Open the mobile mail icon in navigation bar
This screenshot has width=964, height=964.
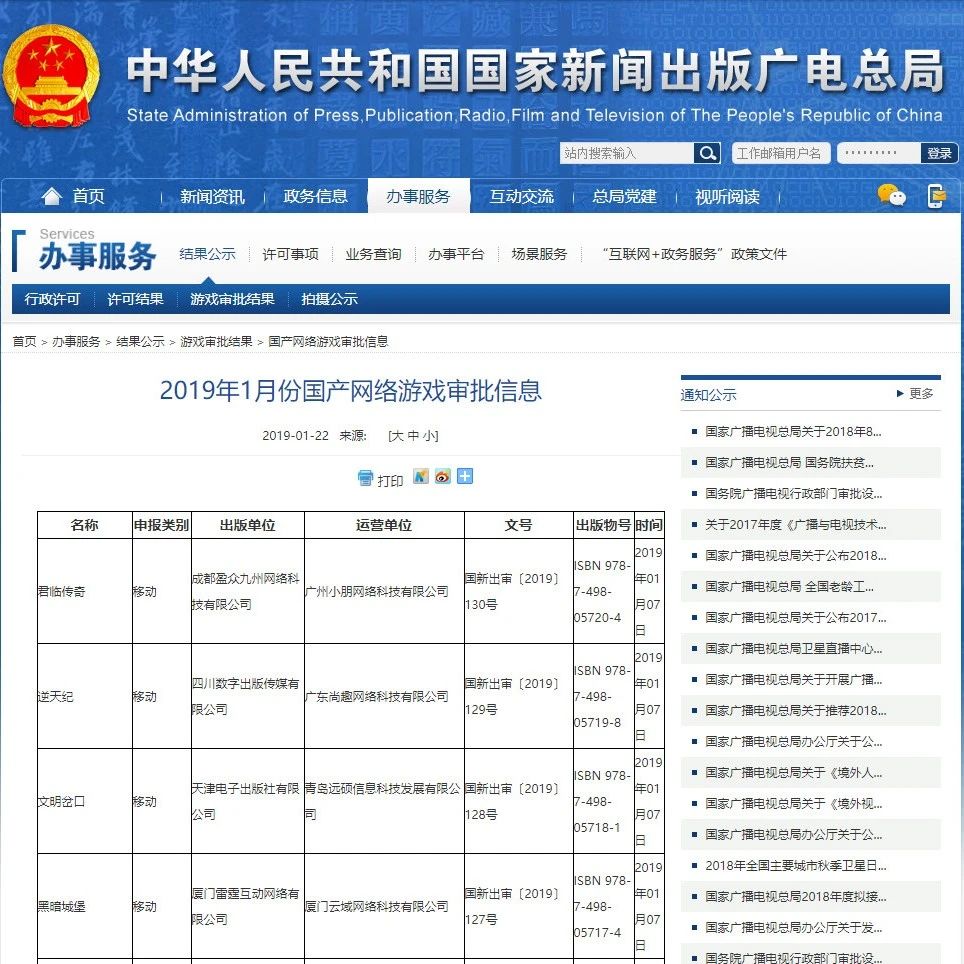(936, 196)
